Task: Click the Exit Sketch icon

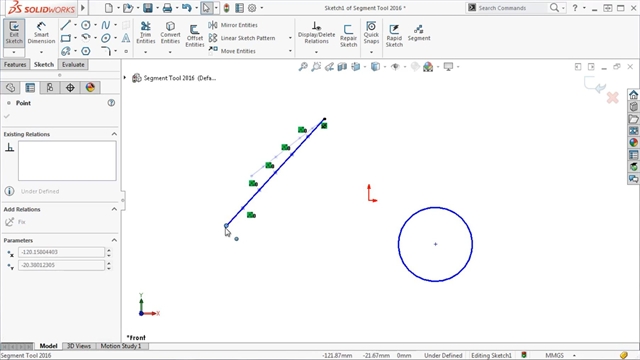Action: point(14,33)
